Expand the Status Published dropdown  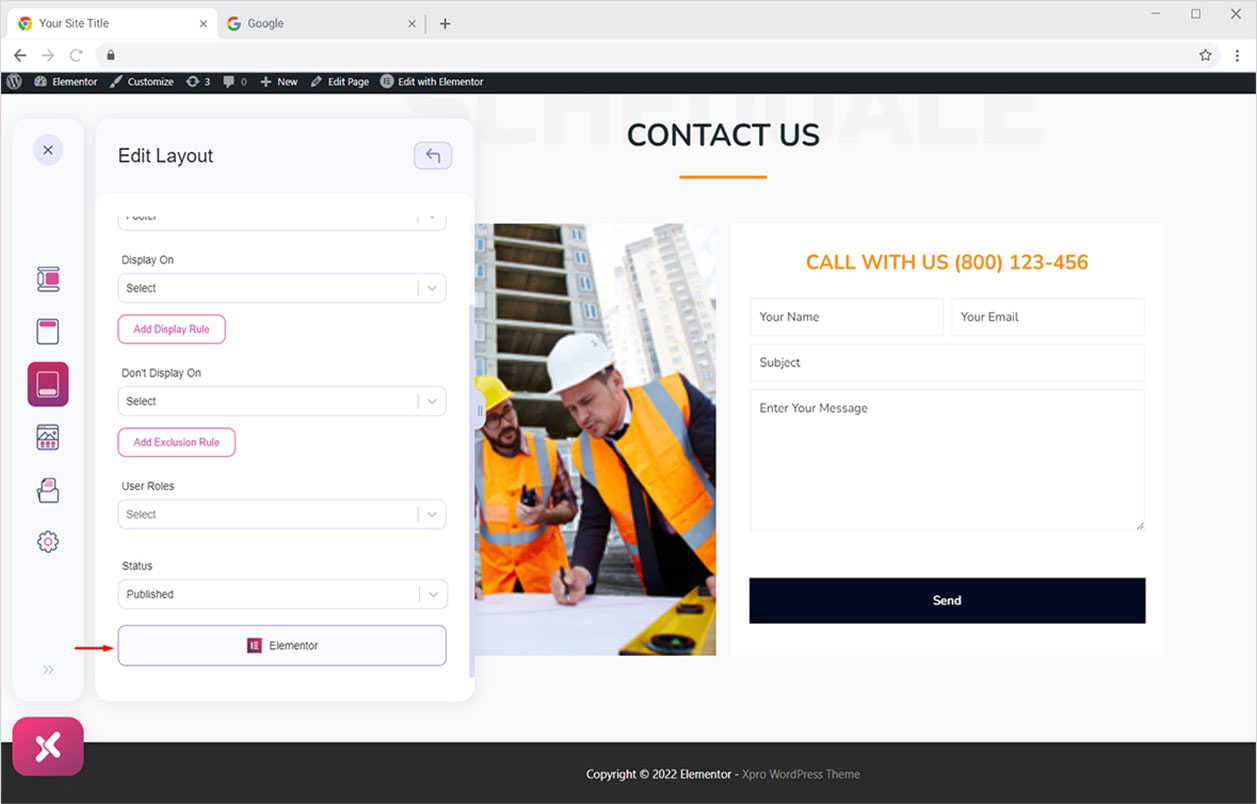[282, 594]
